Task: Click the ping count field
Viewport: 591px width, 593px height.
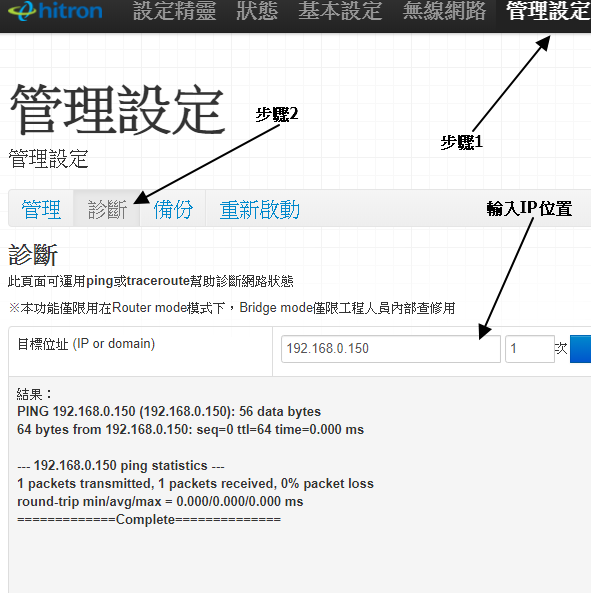Action: [x=530, y=349]
